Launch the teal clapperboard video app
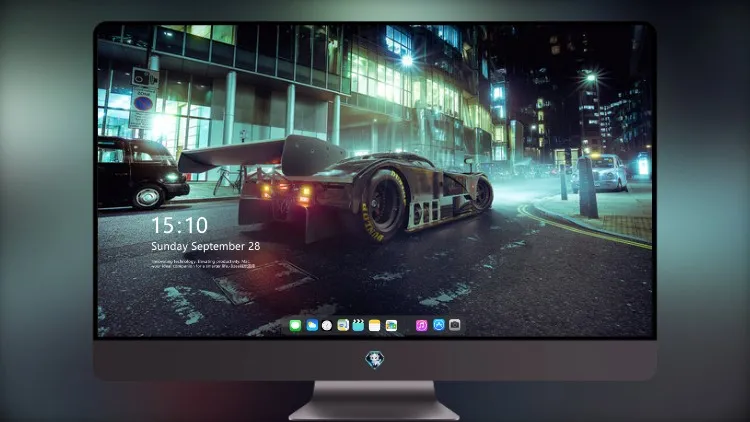The image size is (750, 422). click(358, 325)
